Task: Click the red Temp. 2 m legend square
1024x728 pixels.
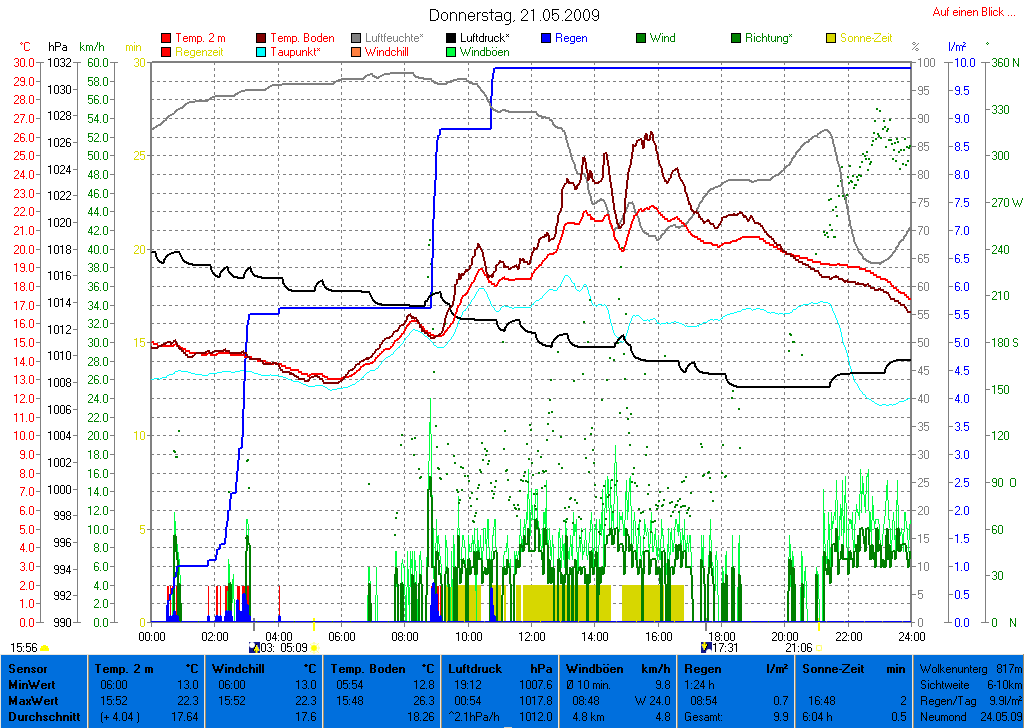Action: [166, 38]
